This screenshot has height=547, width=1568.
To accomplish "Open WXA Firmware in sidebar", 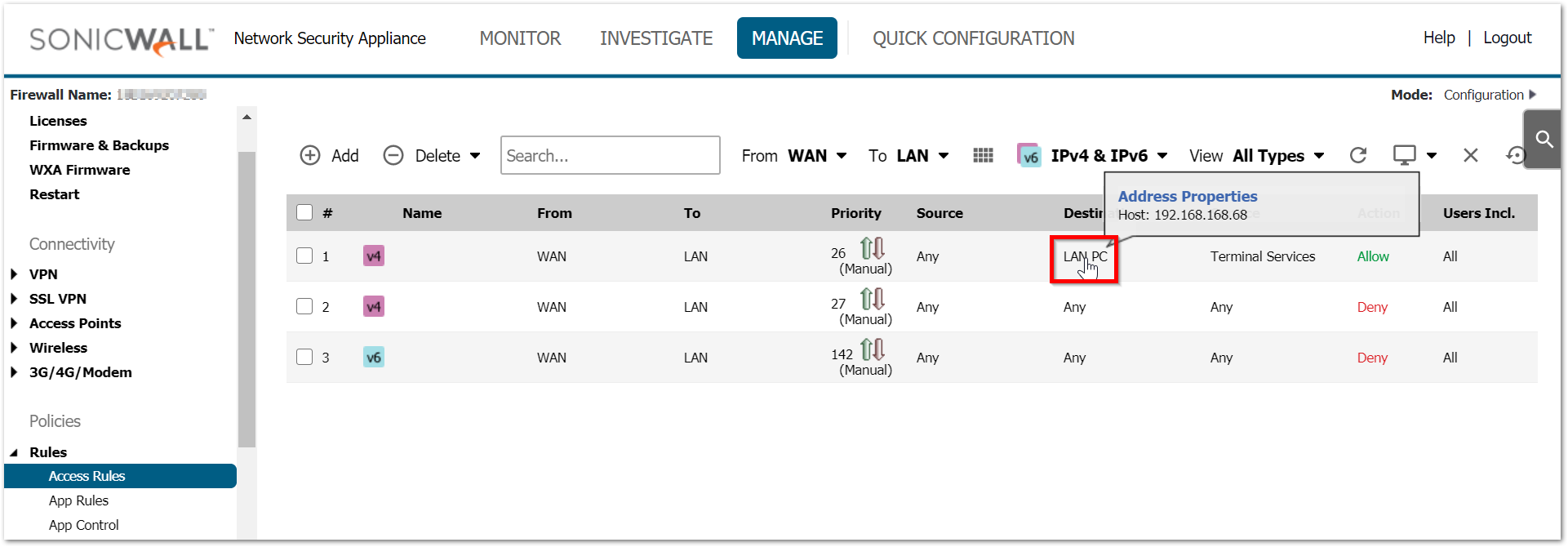I will [80, 170].
